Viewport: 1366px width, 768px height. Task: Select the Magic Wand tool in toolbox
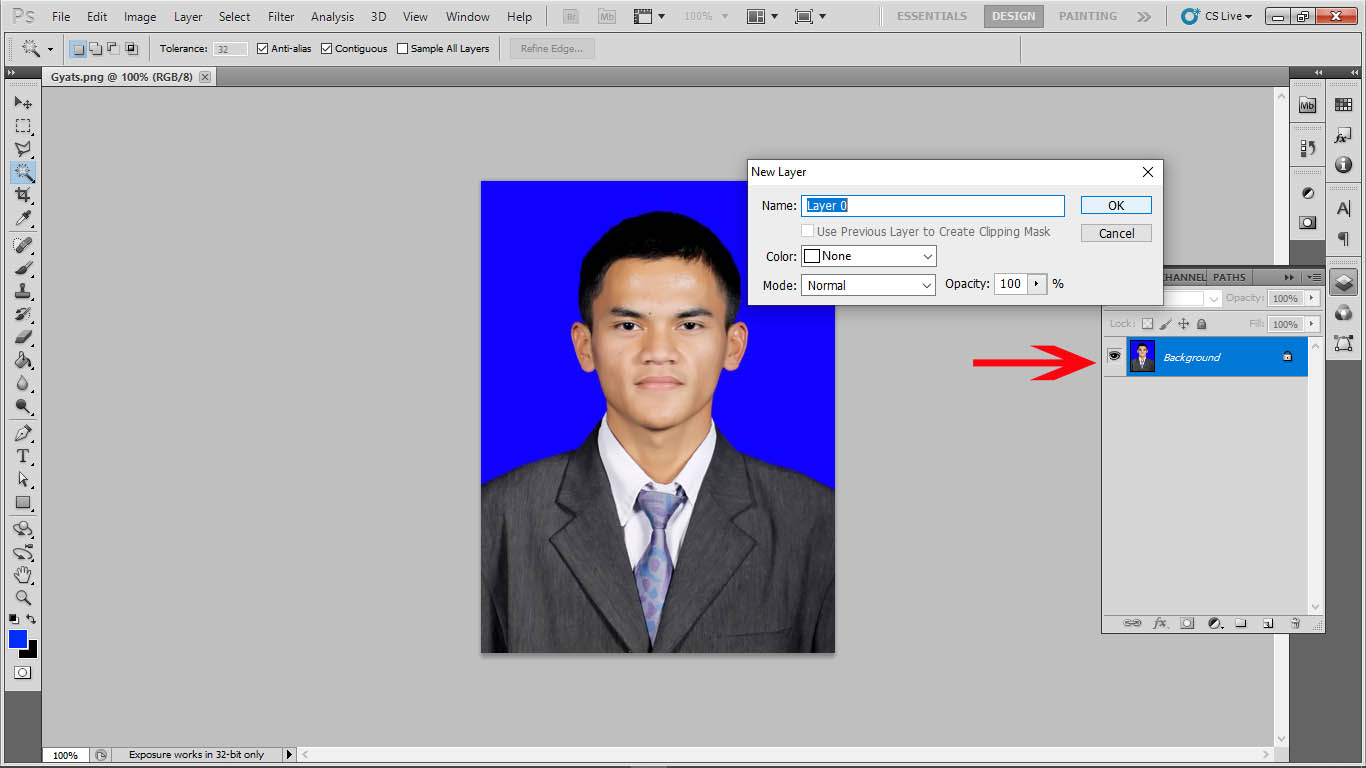click(x=23, y=172)
